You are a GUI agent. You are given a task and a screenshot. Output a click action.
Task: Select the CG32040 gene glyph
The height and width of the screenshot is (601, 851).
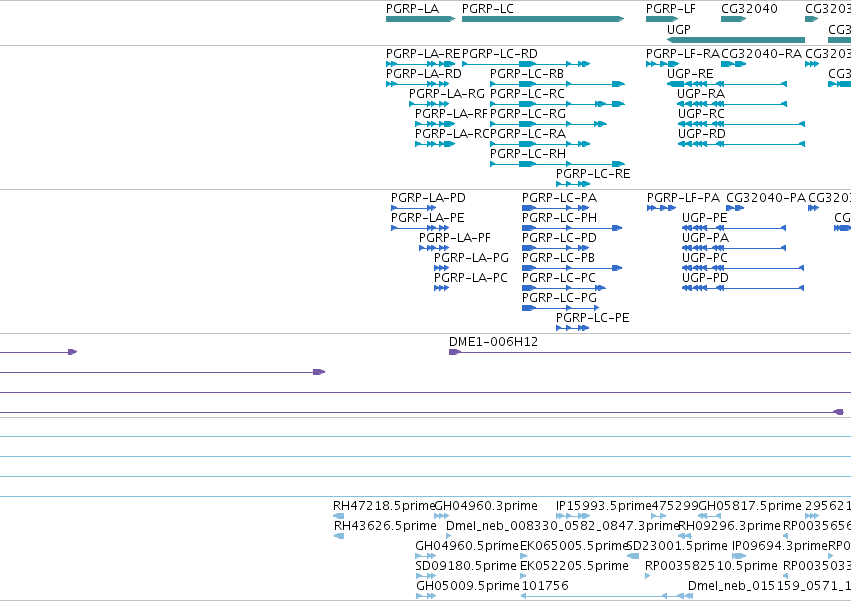point(734,19)
